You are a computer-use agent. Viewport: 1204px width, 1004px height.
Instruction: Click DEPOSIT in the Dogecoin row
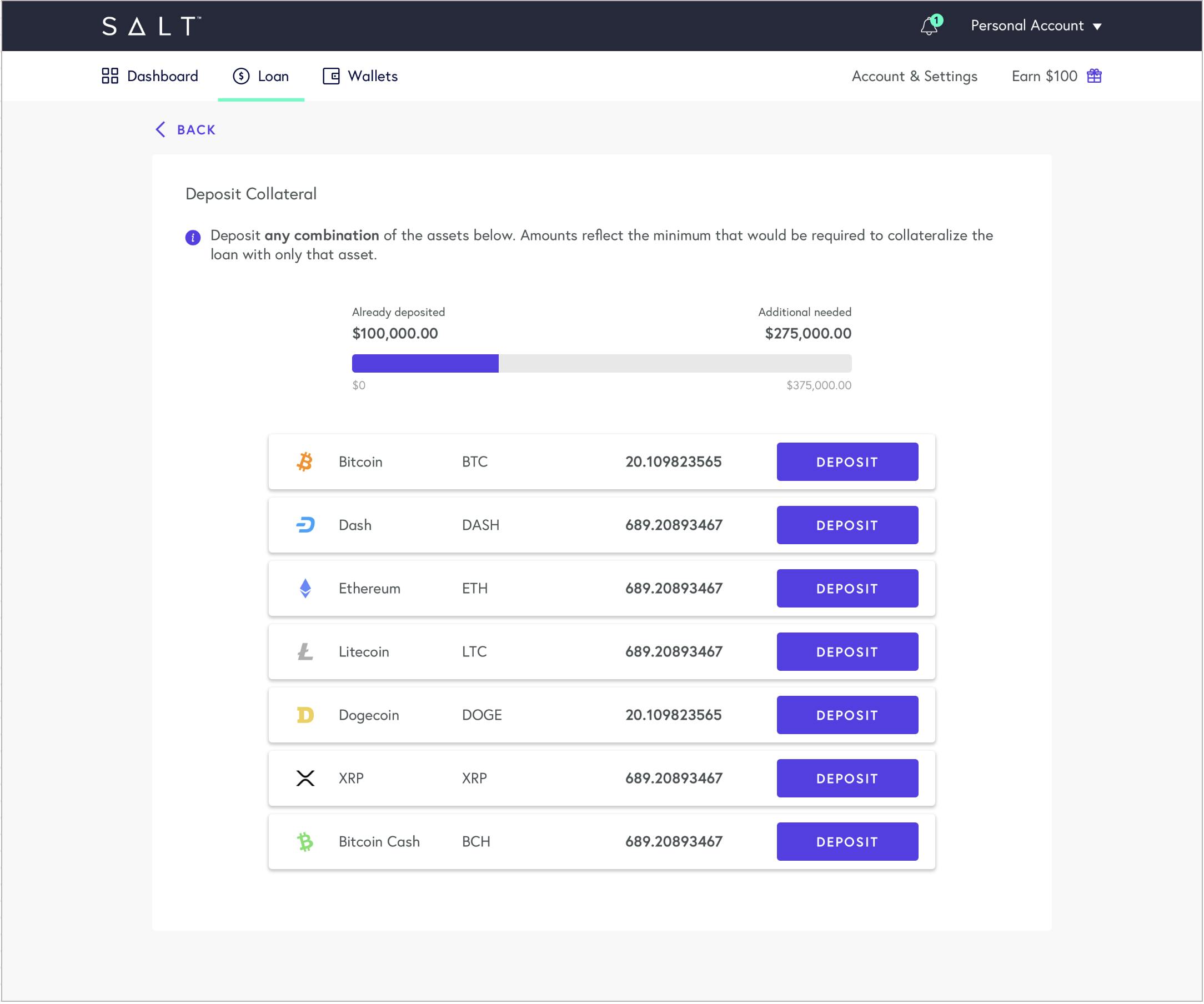click(x=847, y=715)
